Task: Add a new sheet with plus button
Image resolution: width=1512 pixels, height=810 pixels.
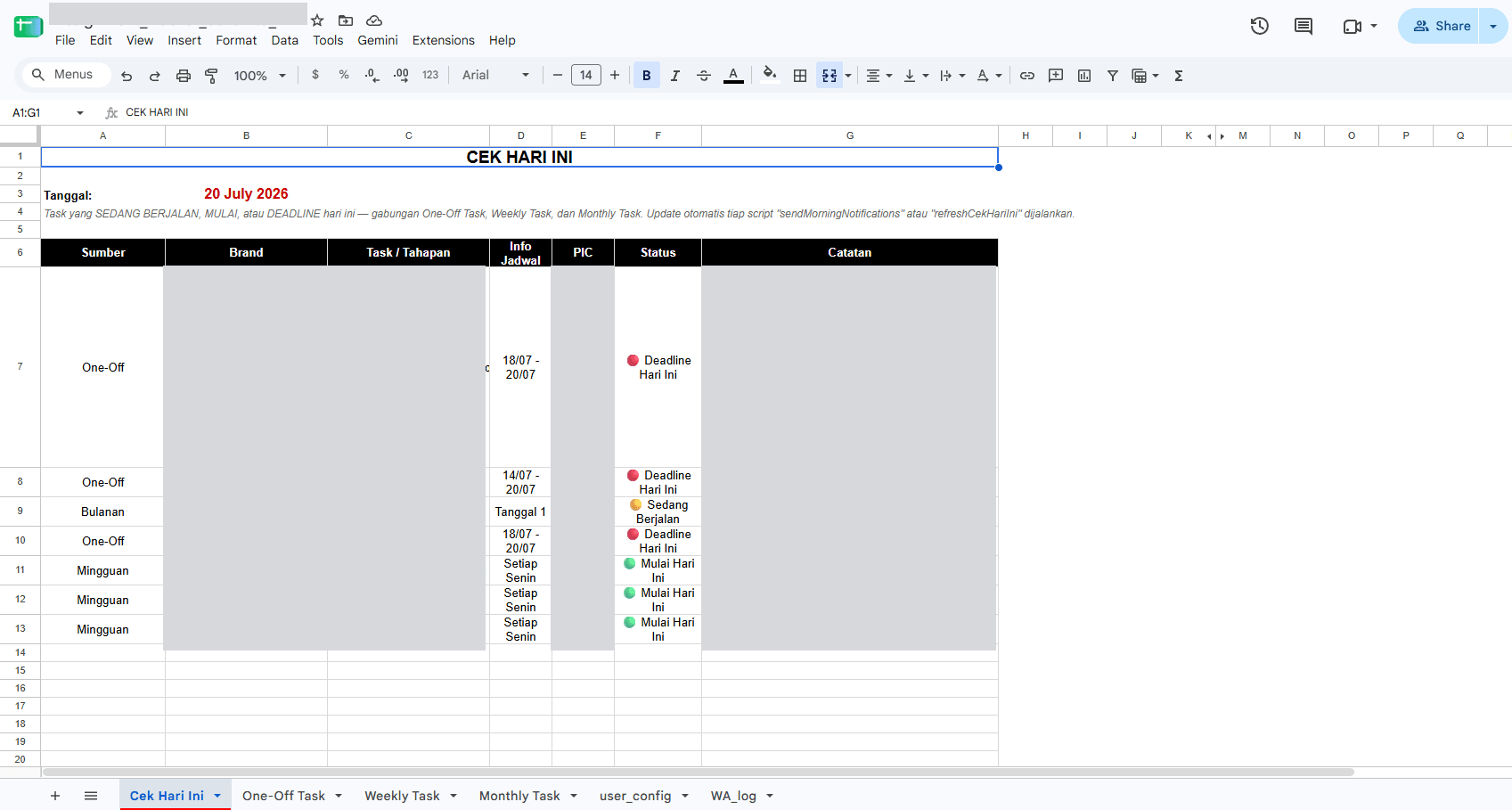Action: 55,796
